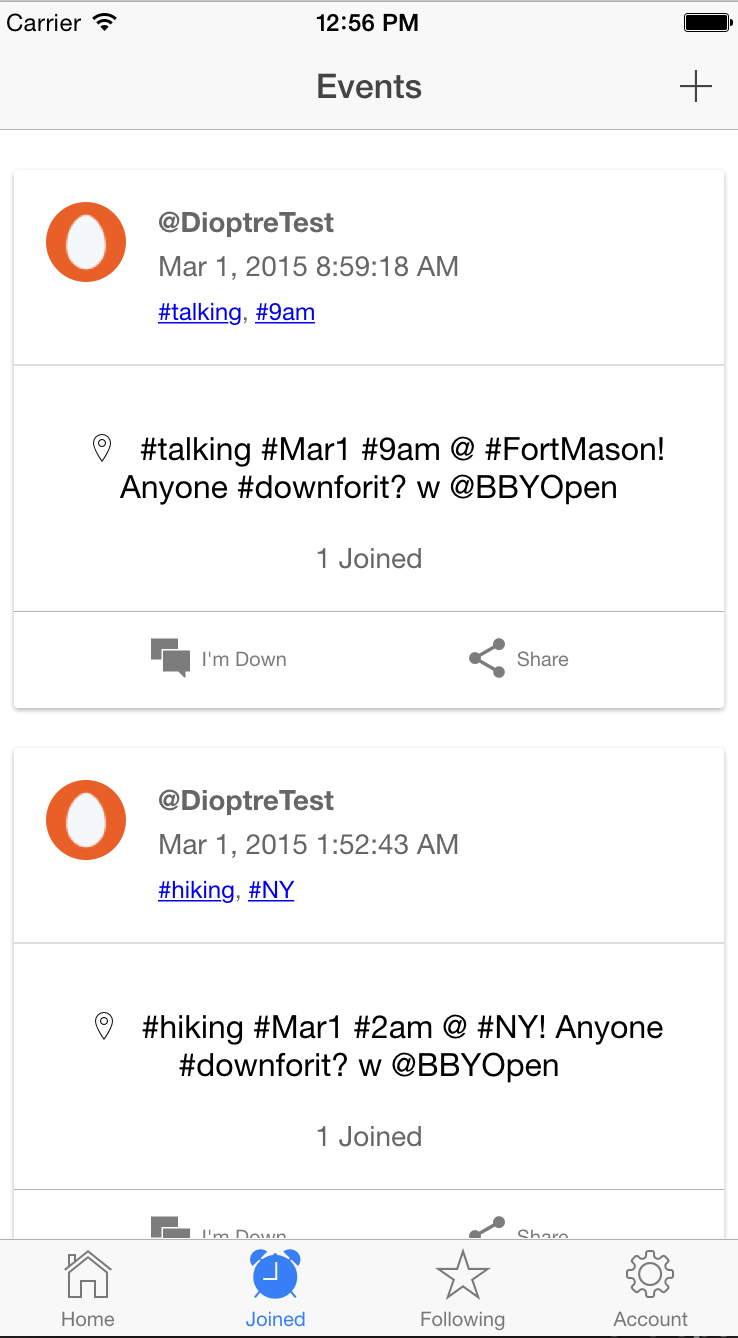
Task: Tap the location pin beside #hiking text
Action: coord(103,1026)
